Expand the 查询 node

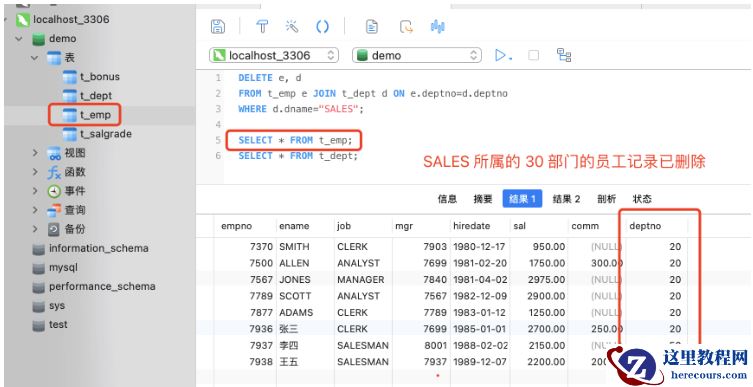[x=35, y=210]
